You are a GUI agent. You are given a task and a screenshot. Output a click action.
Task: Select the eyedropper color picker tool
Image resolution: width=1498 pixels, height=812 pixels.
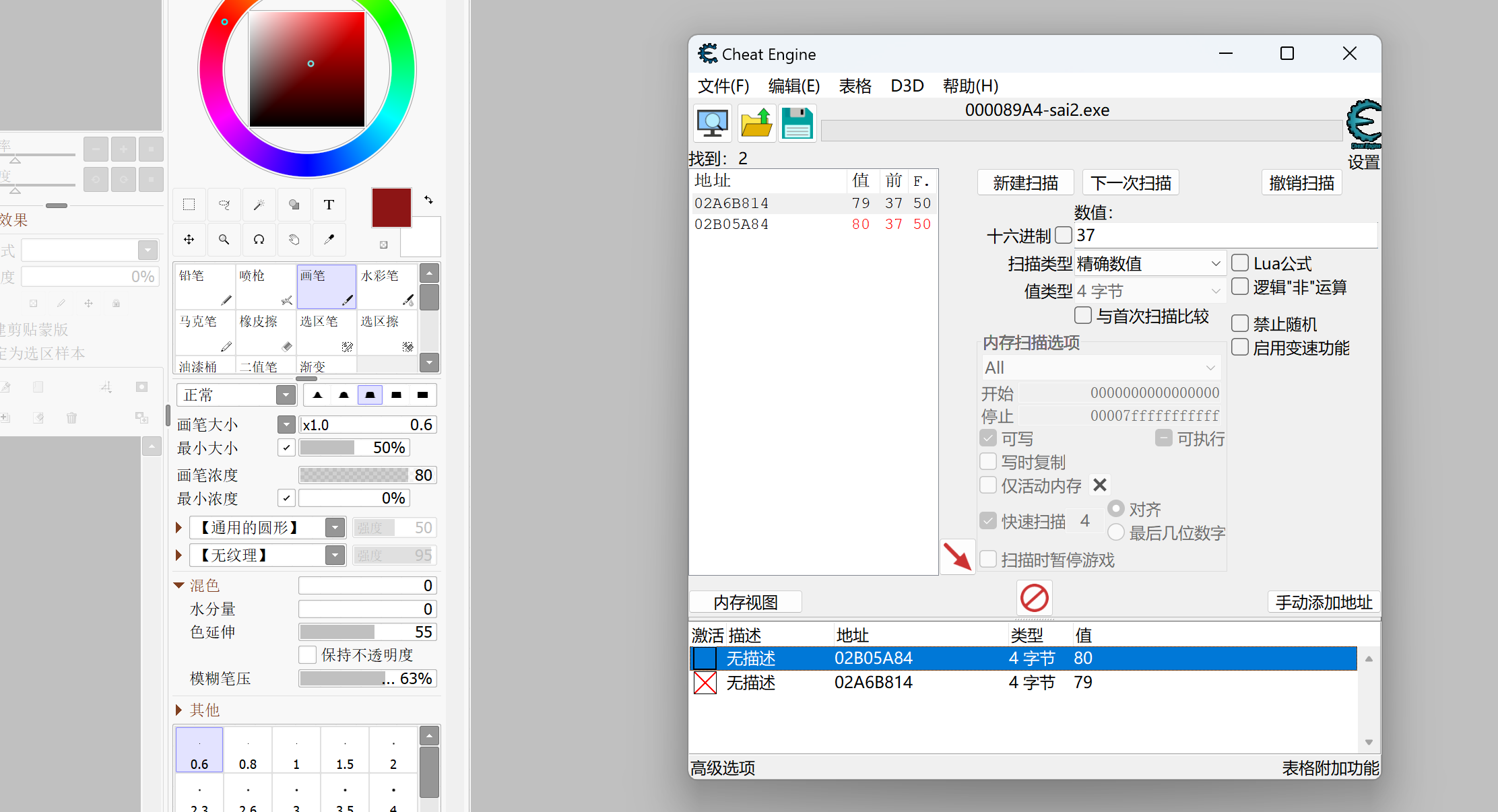pyautogui.click(x=329, y=239)
